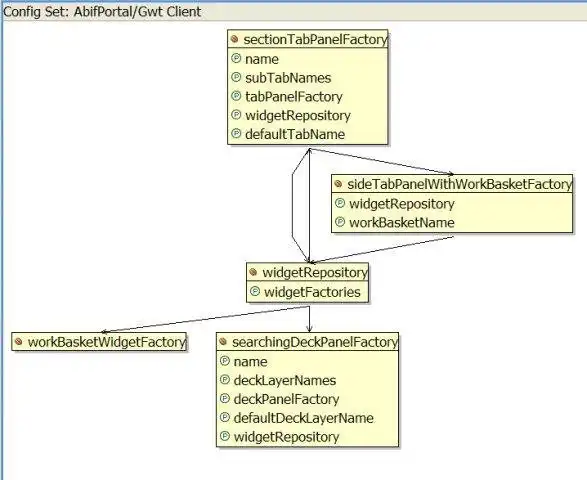Click property icon beside name in sectionTabPanelFactory
The height and width of the screenshot is (480, 587).
(x=236, y=58)
